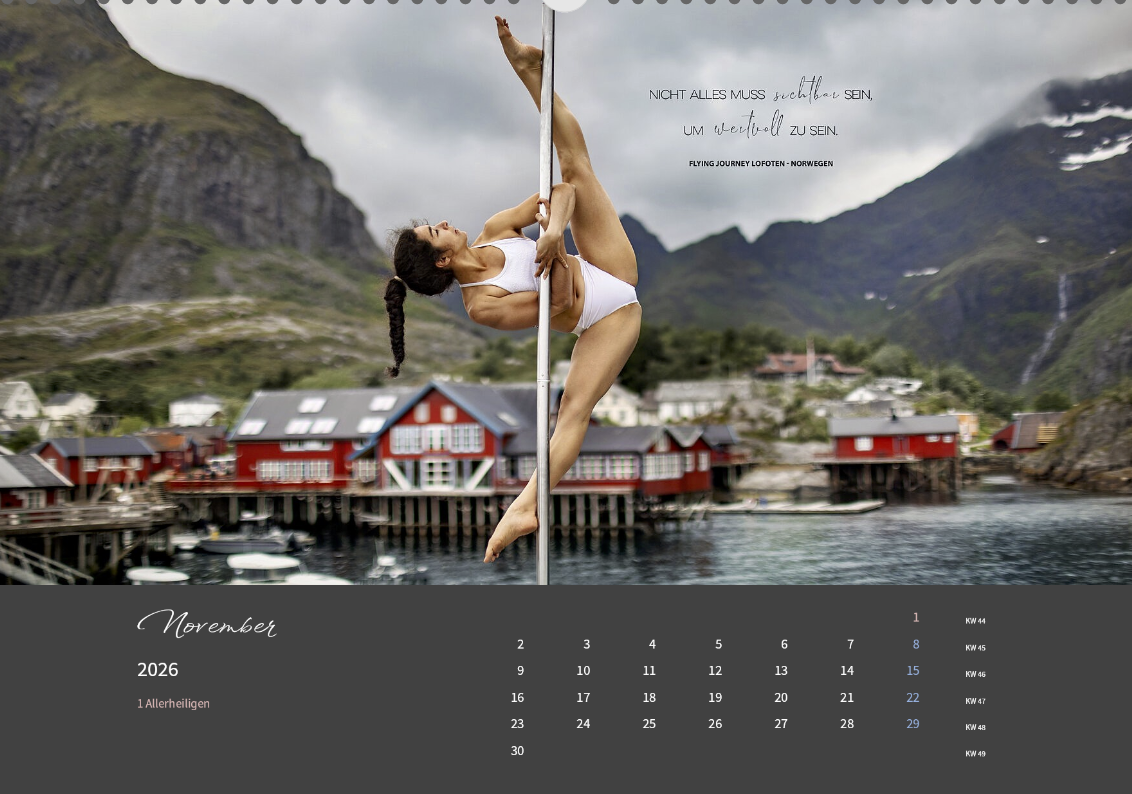Pick Saturday November 7
Viewport: 1132px width, 794px height.
pyautogui.click(x=850, y=645)
